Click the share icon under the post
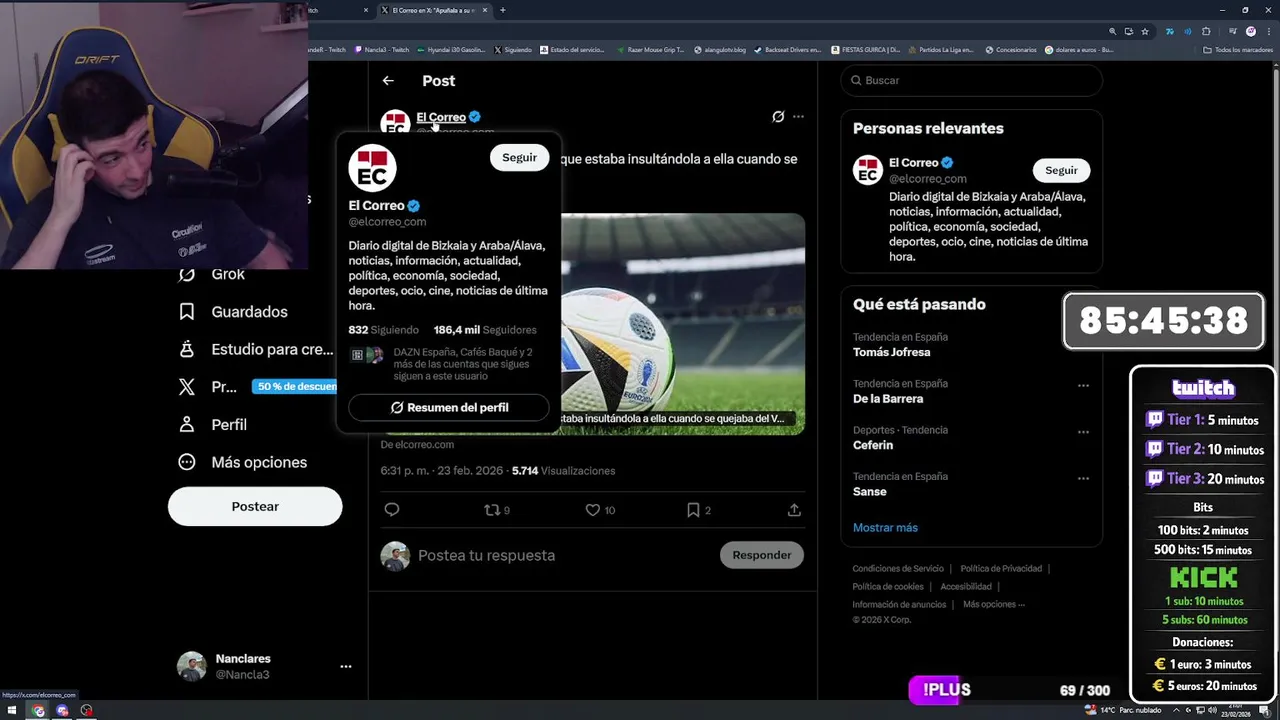This screenshot has height=720, width=1280. pyautogui.click(x=794, y=510)
